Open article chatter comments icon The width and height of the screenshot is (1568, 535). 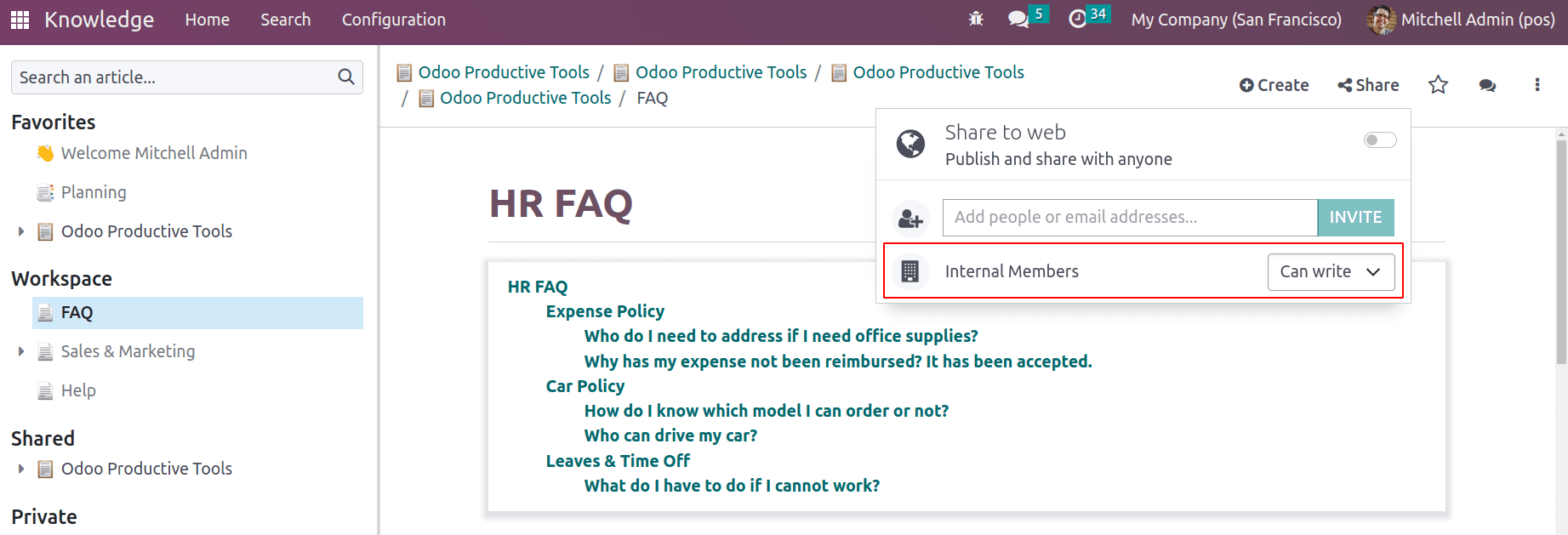[x=1487, y=85]
